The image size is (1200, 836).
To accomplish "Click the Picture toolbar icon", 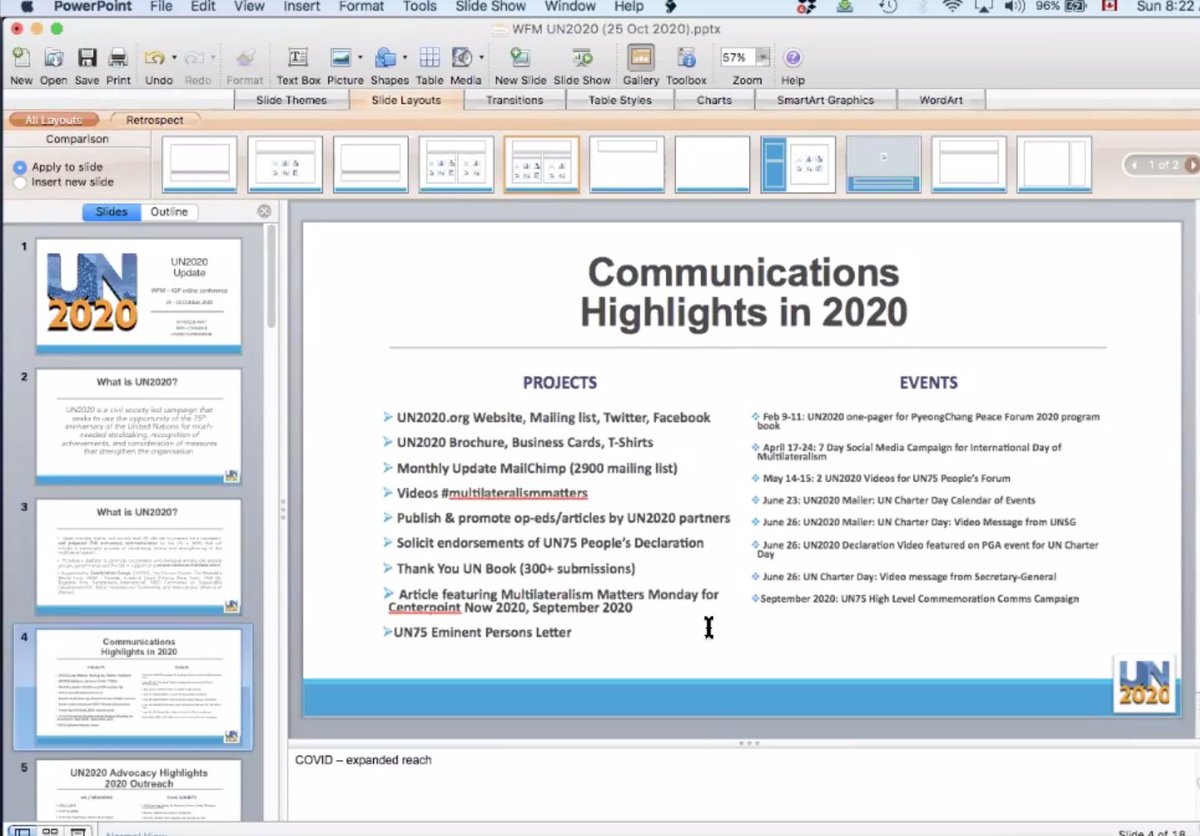I will [x=341, y=59].
